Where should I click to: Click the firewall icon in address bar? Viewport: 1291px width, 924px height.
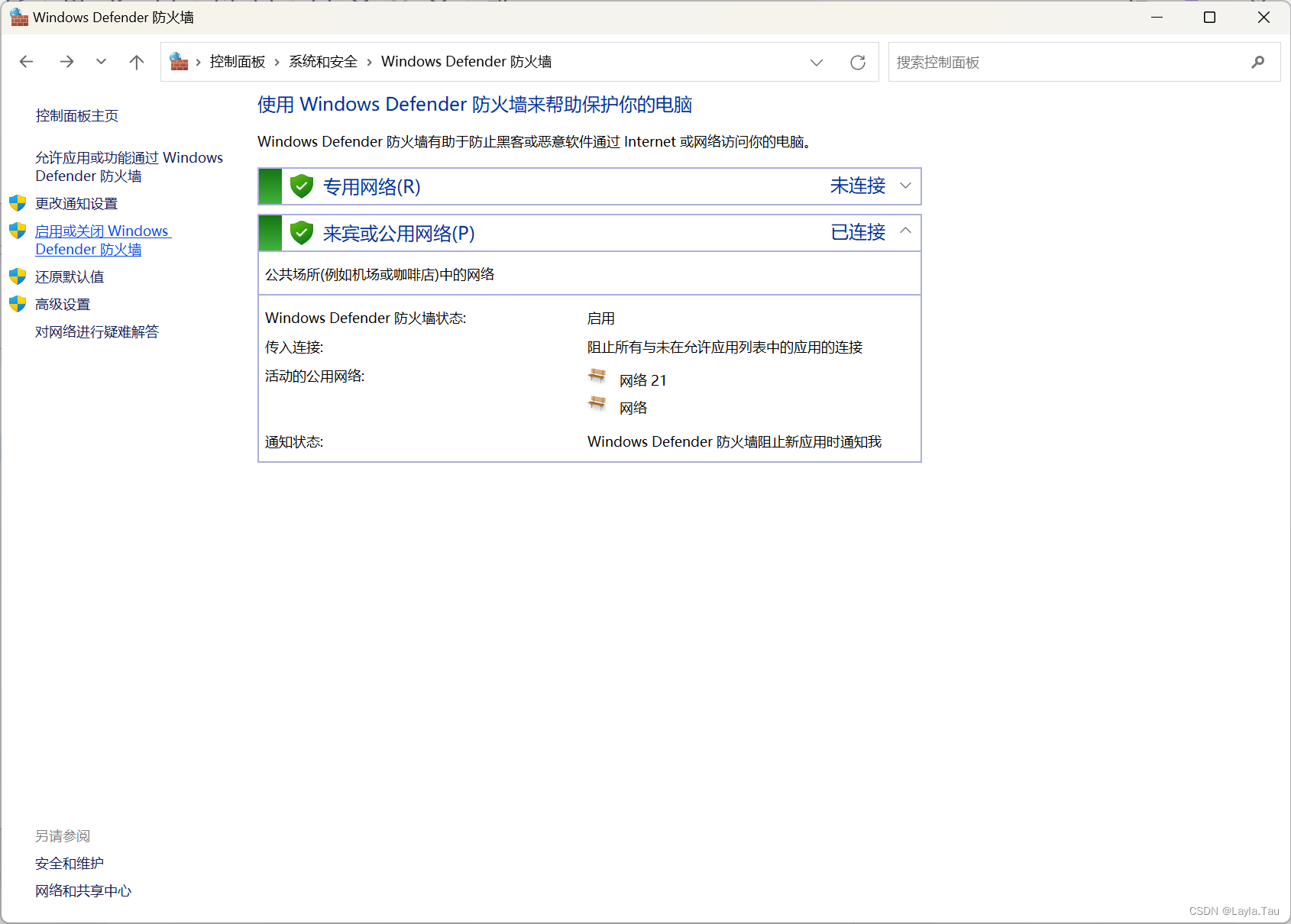click(179, 61)
